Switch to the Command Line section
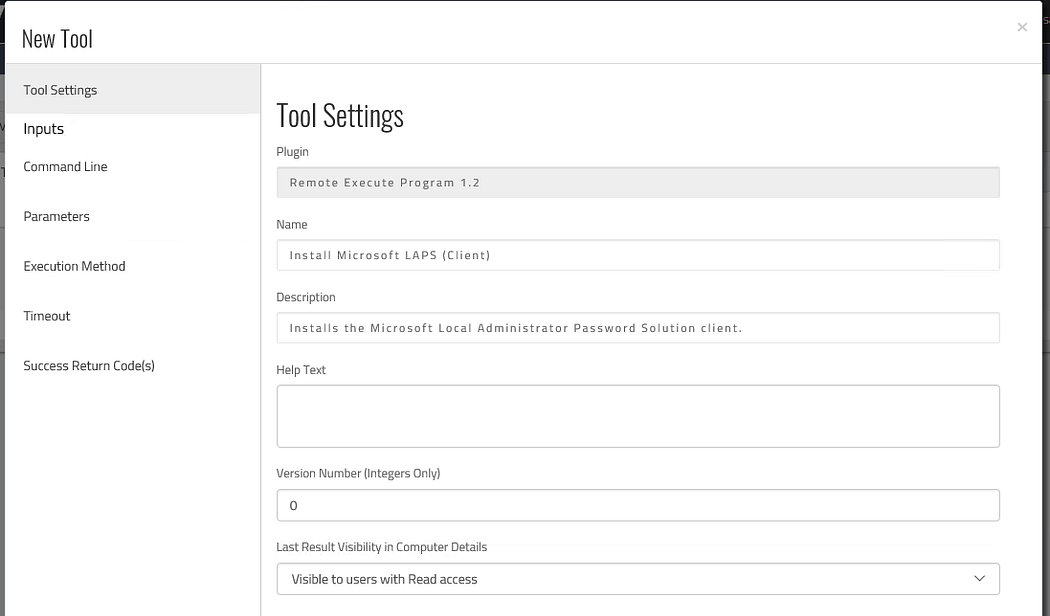The height and width of the screenshot is (616, 1050). point(66,167)
